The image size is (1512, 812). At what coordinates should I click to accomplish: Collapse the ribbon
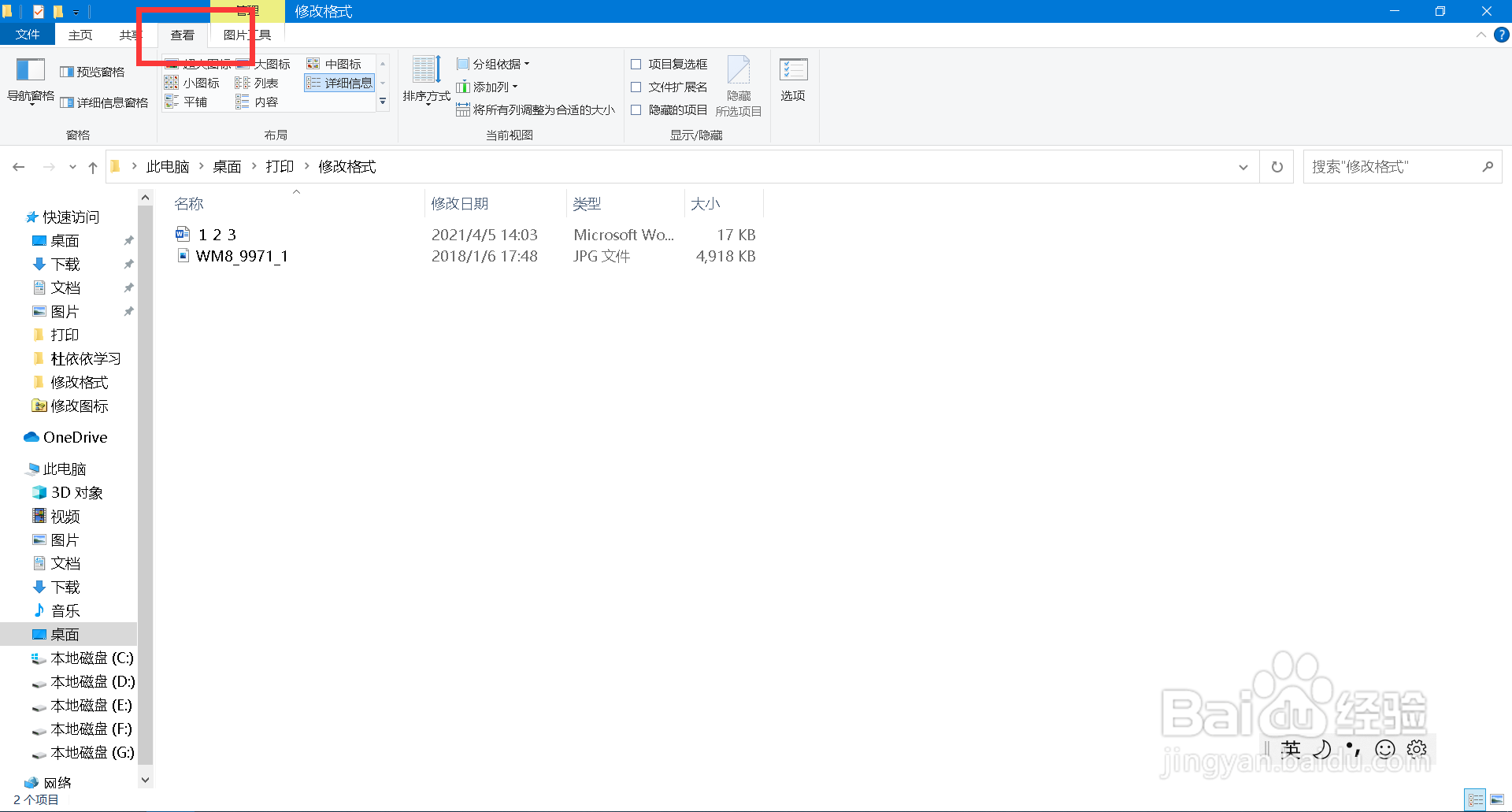[x=1481, y=35]
